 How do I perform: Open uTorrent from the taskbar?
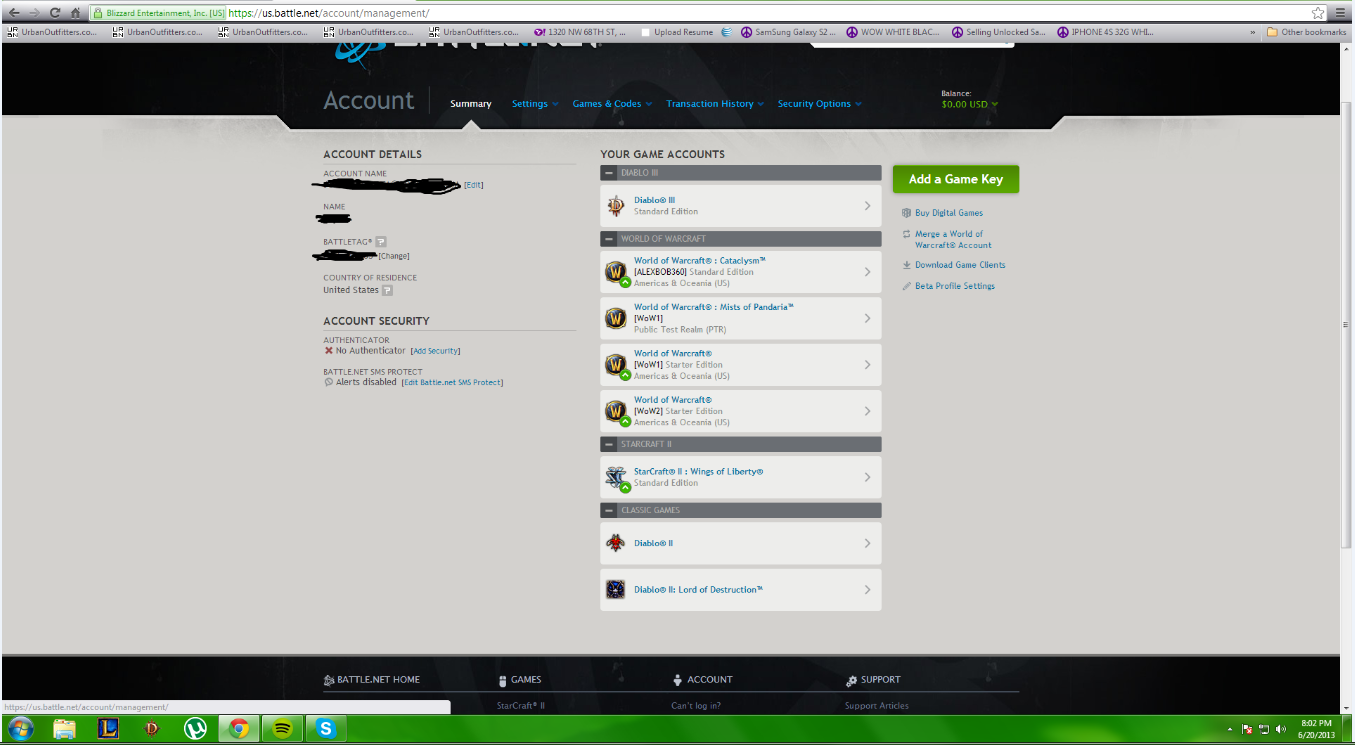[195, 729]
